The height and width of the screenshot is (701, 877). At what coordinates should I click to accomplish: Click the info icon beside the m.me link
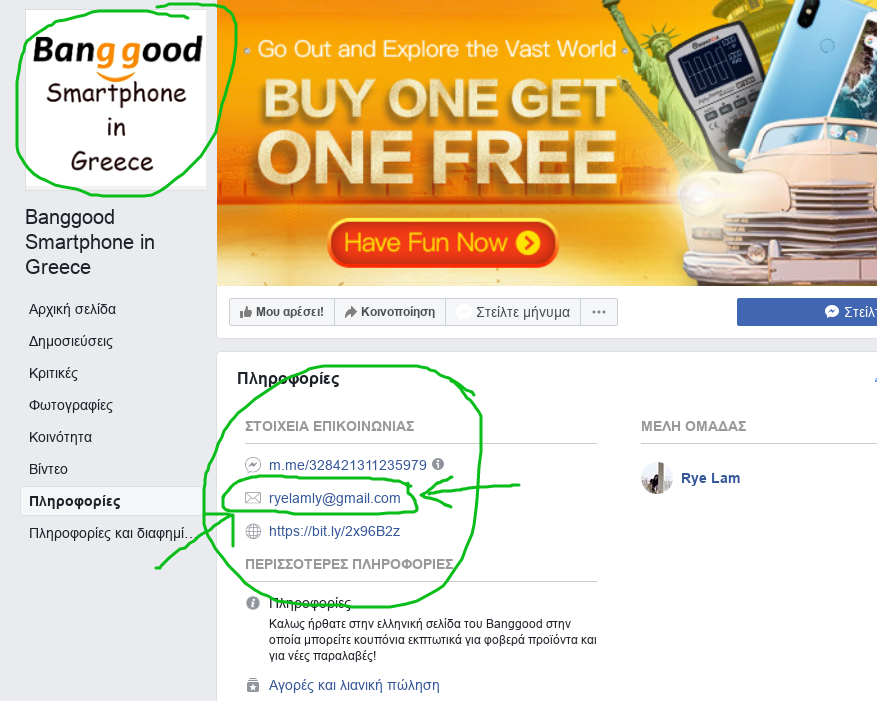click(438, 464)
